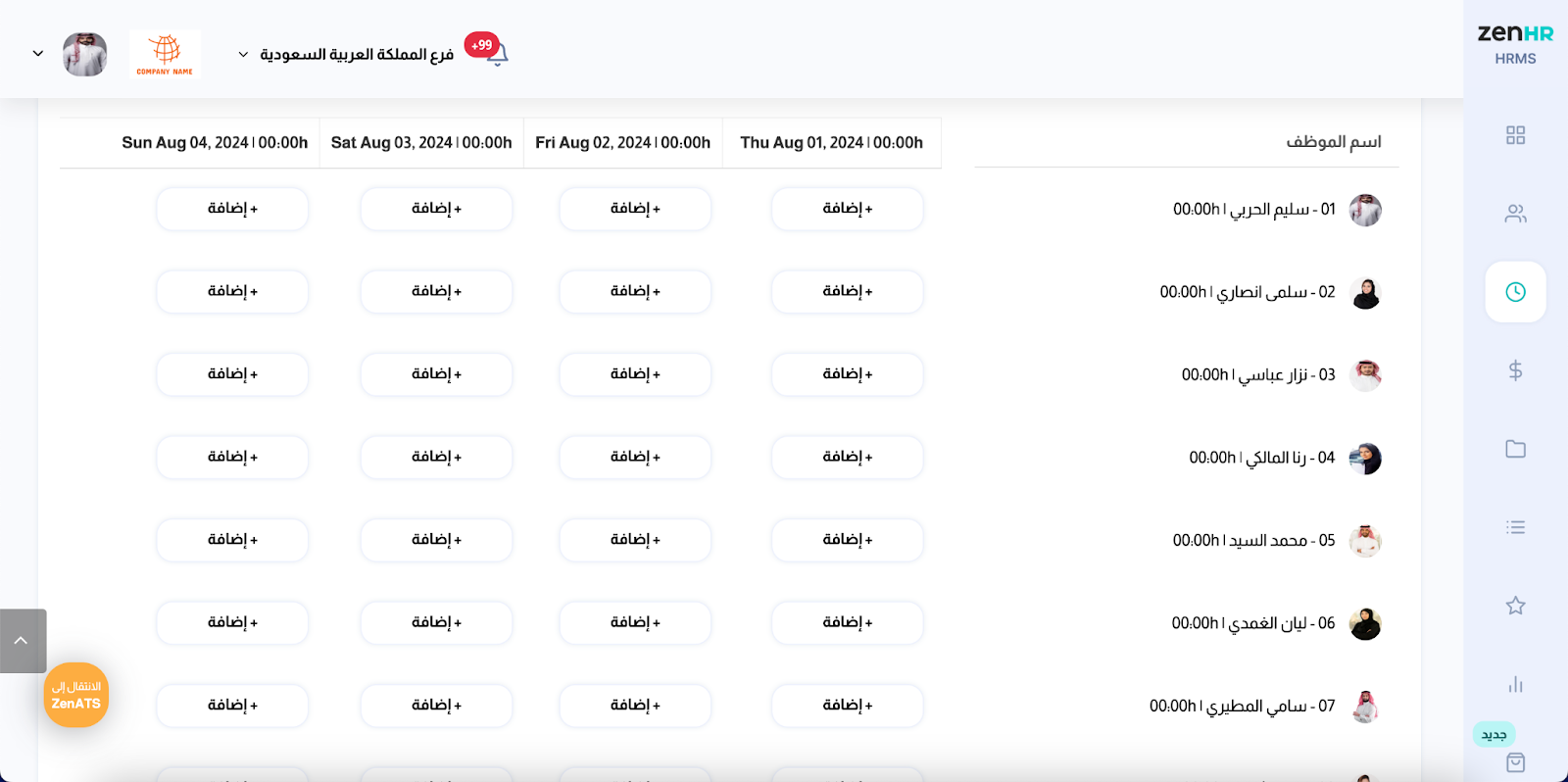Click the avatar of employee 04 رنا المالكي
The height and width of the screenshot is (782, 1568).
pyautogui.click(x=1365, y=458)
